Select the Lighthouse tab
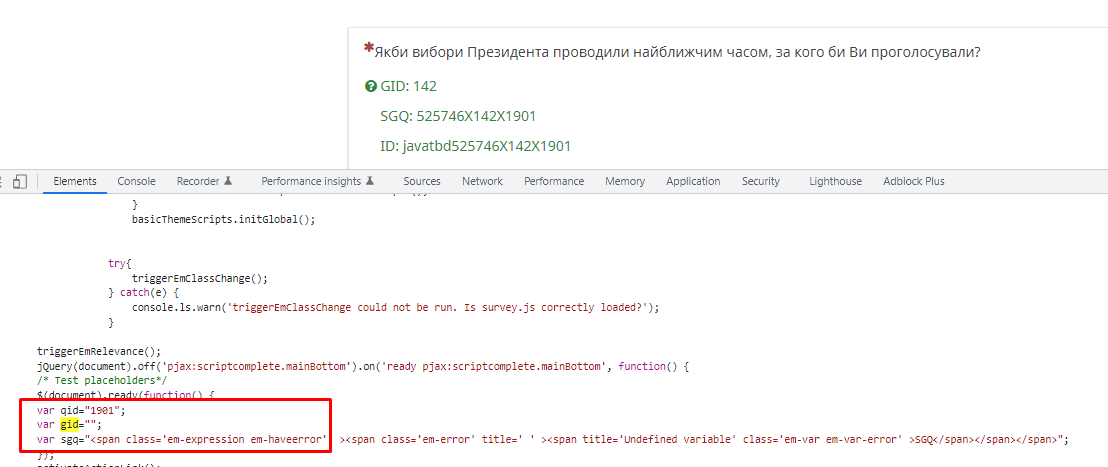 (835, 181)
